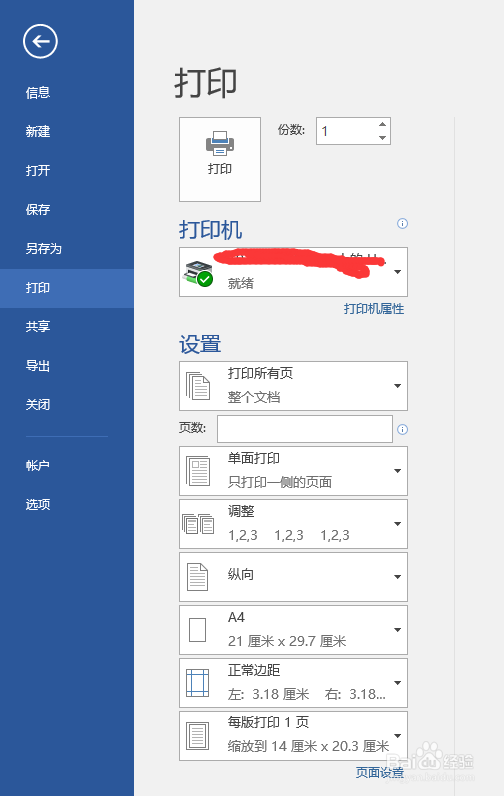Decrease copies with the down arrow

click(383, 138)
